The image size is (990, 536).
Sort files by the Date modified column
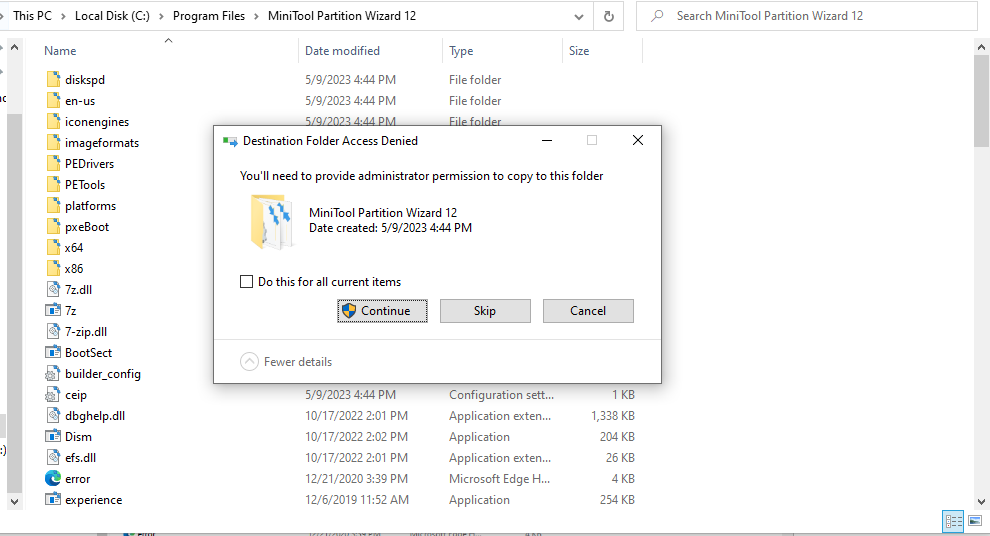point(342,51)
